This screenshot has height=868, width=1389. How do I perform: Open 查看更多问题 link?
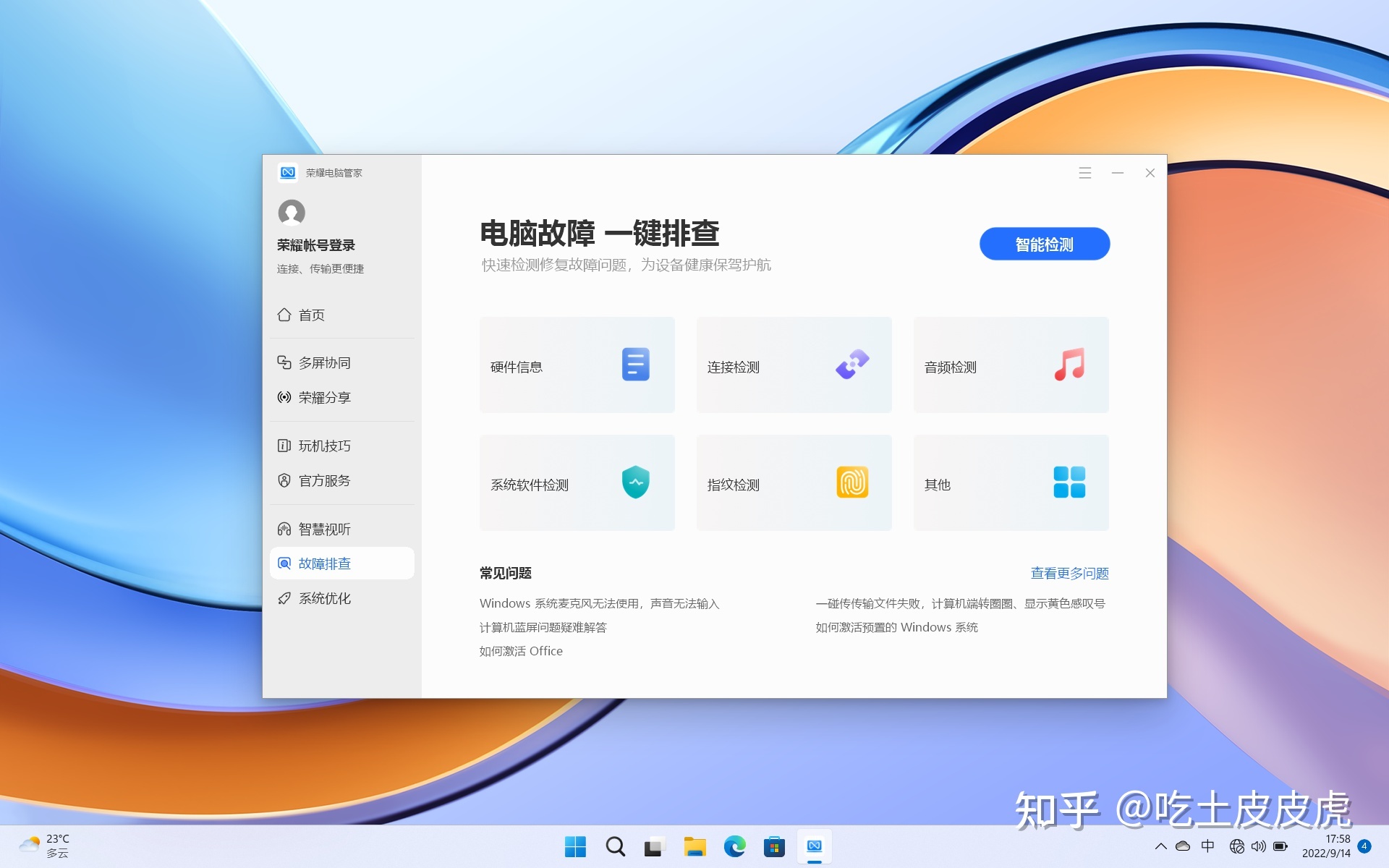point(1069,573)
